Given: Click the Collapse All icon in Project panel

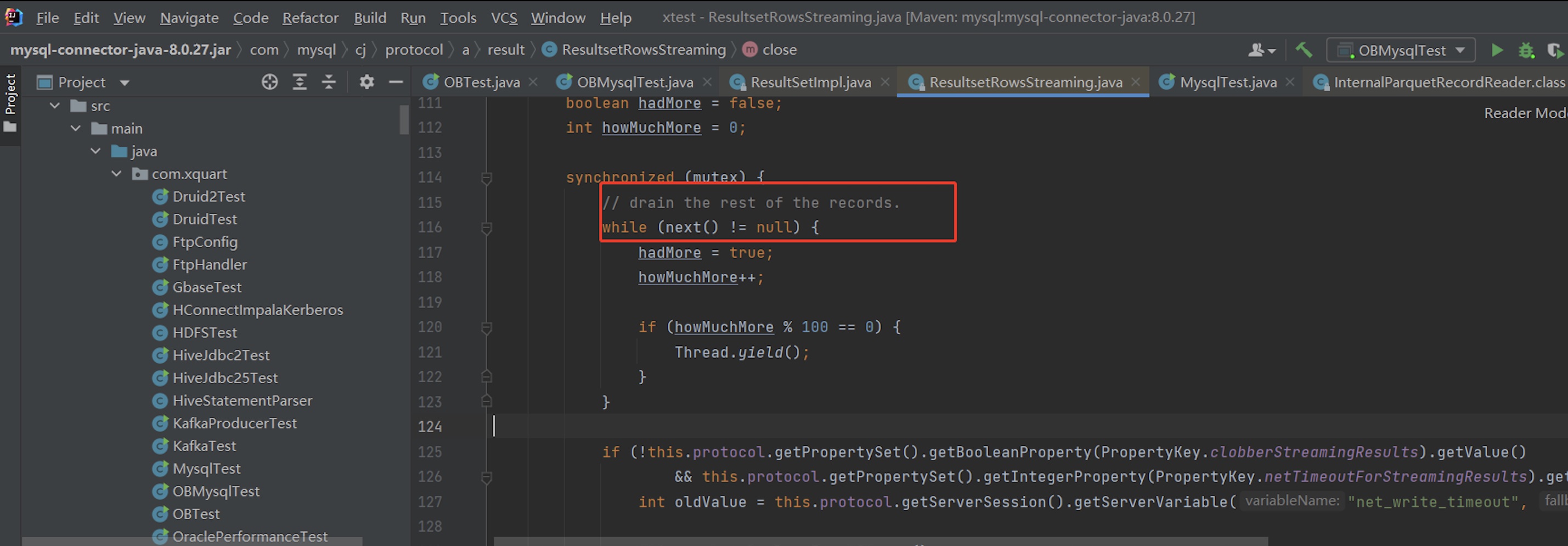Looking at the screenshot, I should click(329, 82).
